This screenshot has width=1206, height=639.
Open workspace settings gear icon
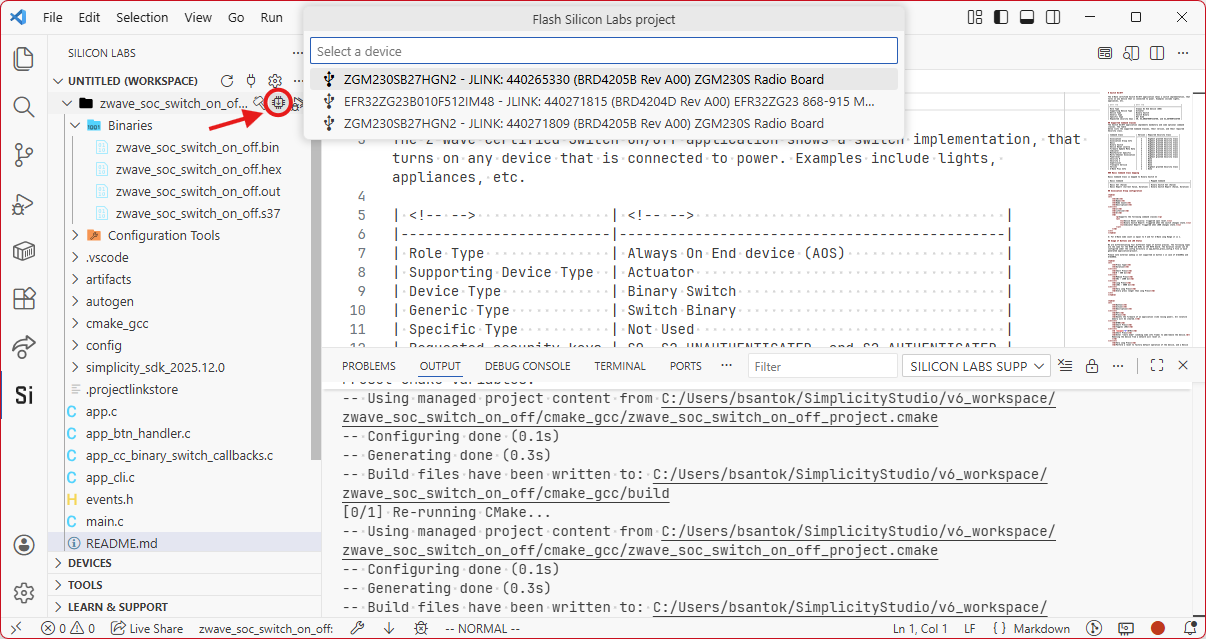pyautogui.click(x=275, y=81)
